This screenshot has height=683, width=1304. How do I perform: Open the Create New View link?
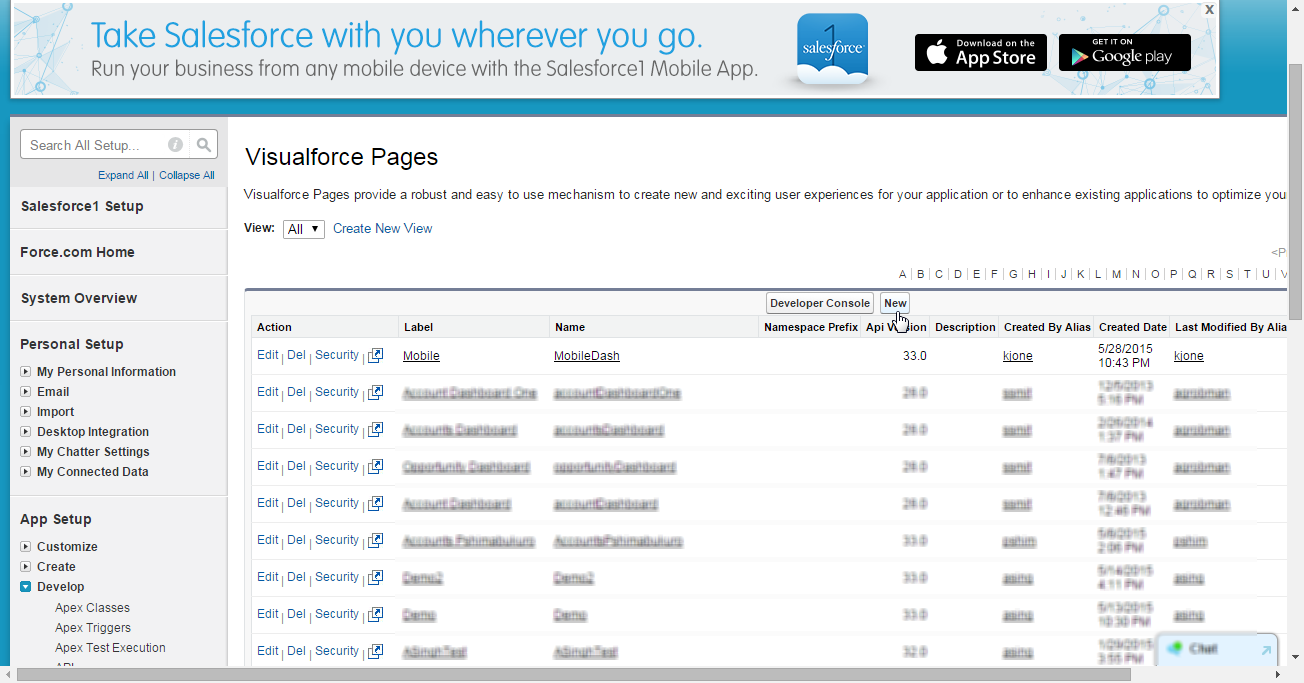pyautogui.click(x=382, y=228)
